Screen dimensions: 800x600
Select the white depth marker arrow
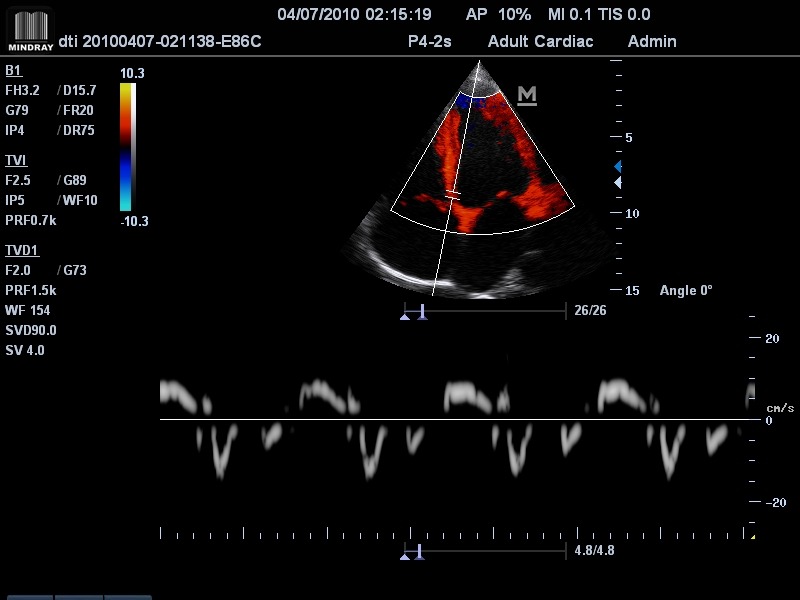(618, 183)
